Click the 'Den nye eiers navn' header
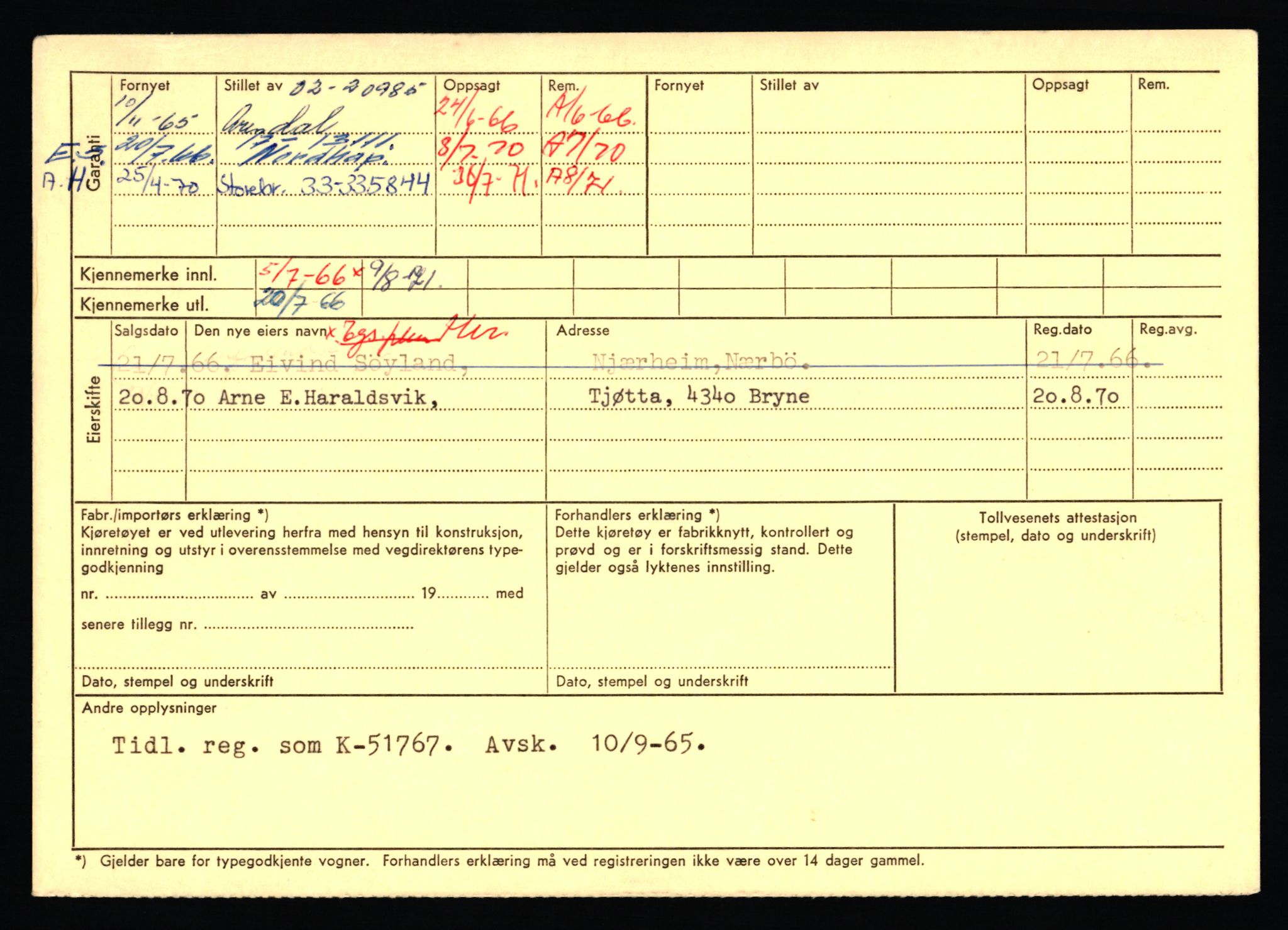The image size is (1288, 930). 261,331
